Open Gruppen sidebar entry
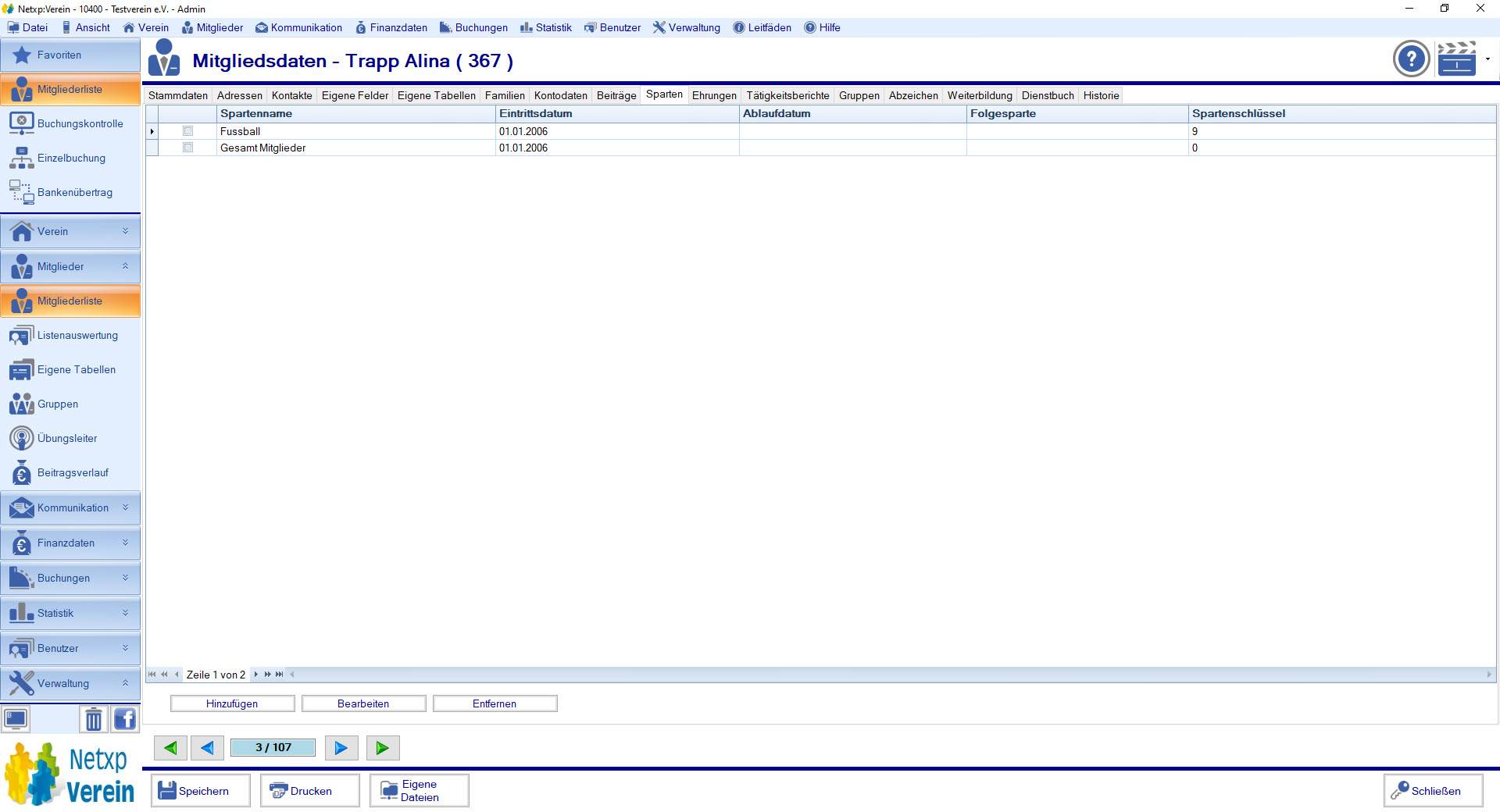The width and height of the screenshot is (1500, 812). tap(70, 404)
